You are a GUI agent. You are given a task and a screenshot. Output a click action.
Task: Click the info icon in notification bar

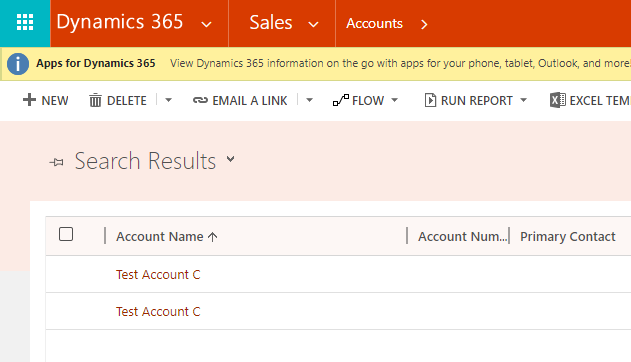click(18, 64)
